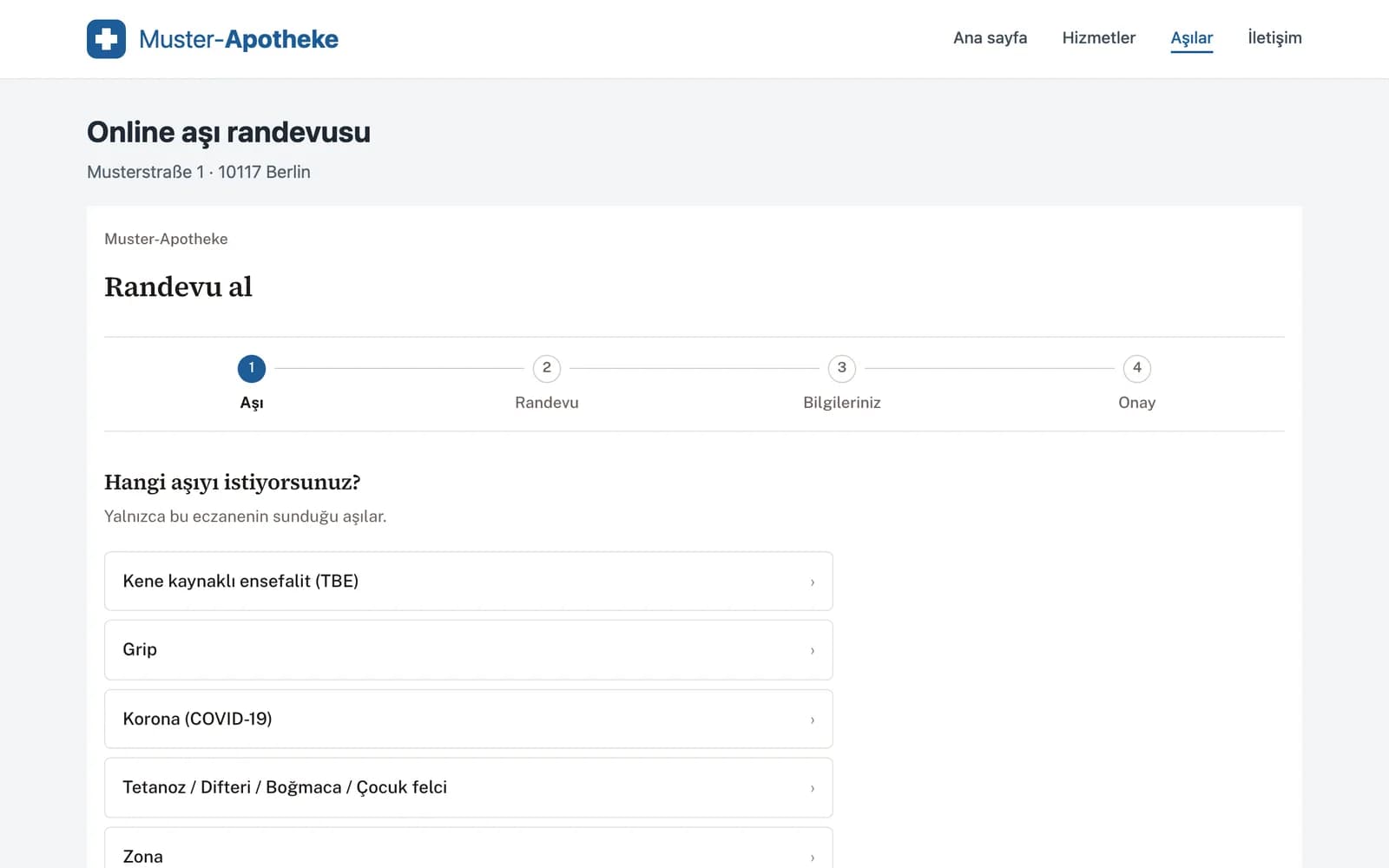Click step 3 circle for Bilgileriniz
Image resolution: width=1389 pixels, height=868 pixels.
click(842, 368)
